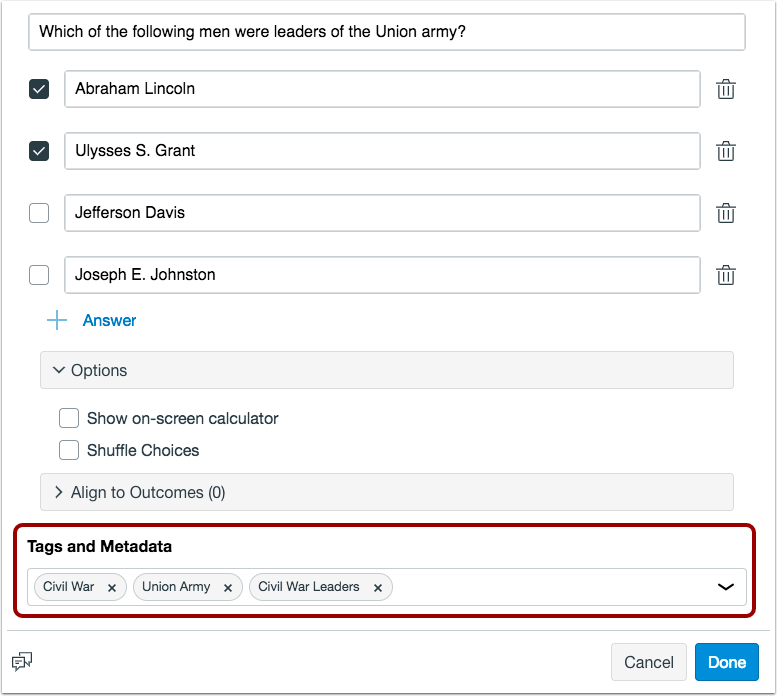This screenshot has height=696, width=777.
Task: Remove the Civil War Leaders tag
Action: tap(378, 588)
